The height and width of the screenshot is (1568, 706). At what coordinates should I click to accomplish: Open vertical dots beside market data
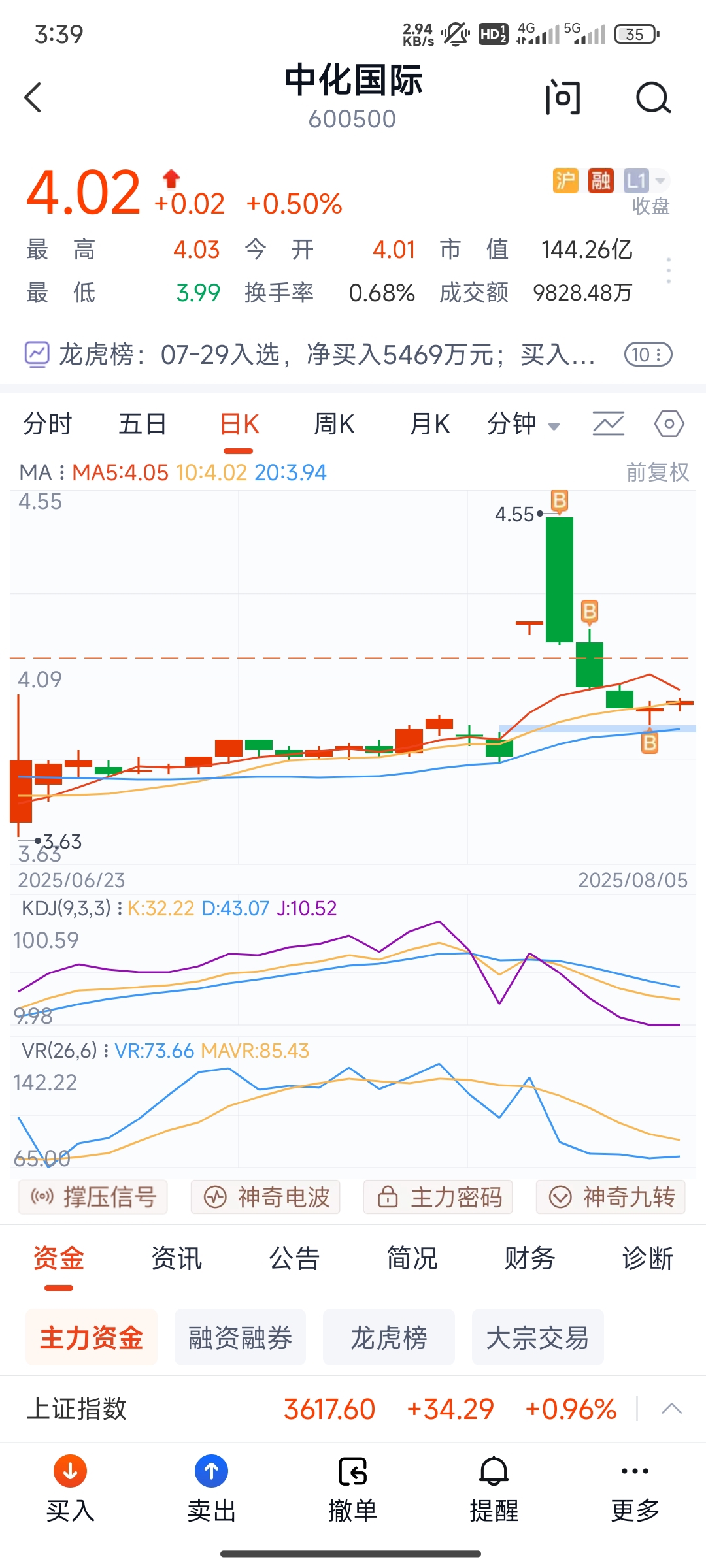pyautogui.click(x=668, y=270)
